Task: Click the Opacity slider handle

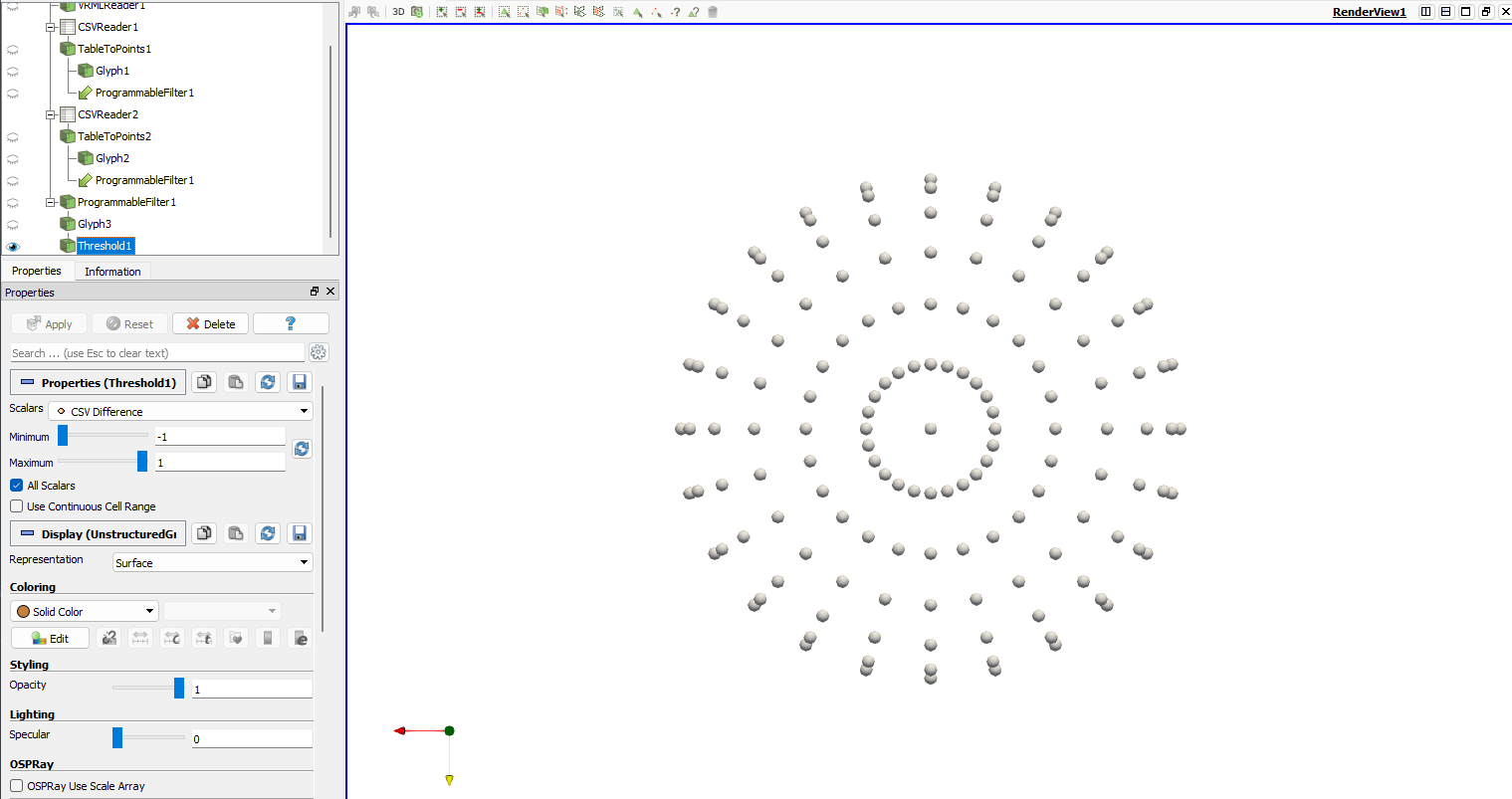Action: pyautogui.click(x=179, y=688)
